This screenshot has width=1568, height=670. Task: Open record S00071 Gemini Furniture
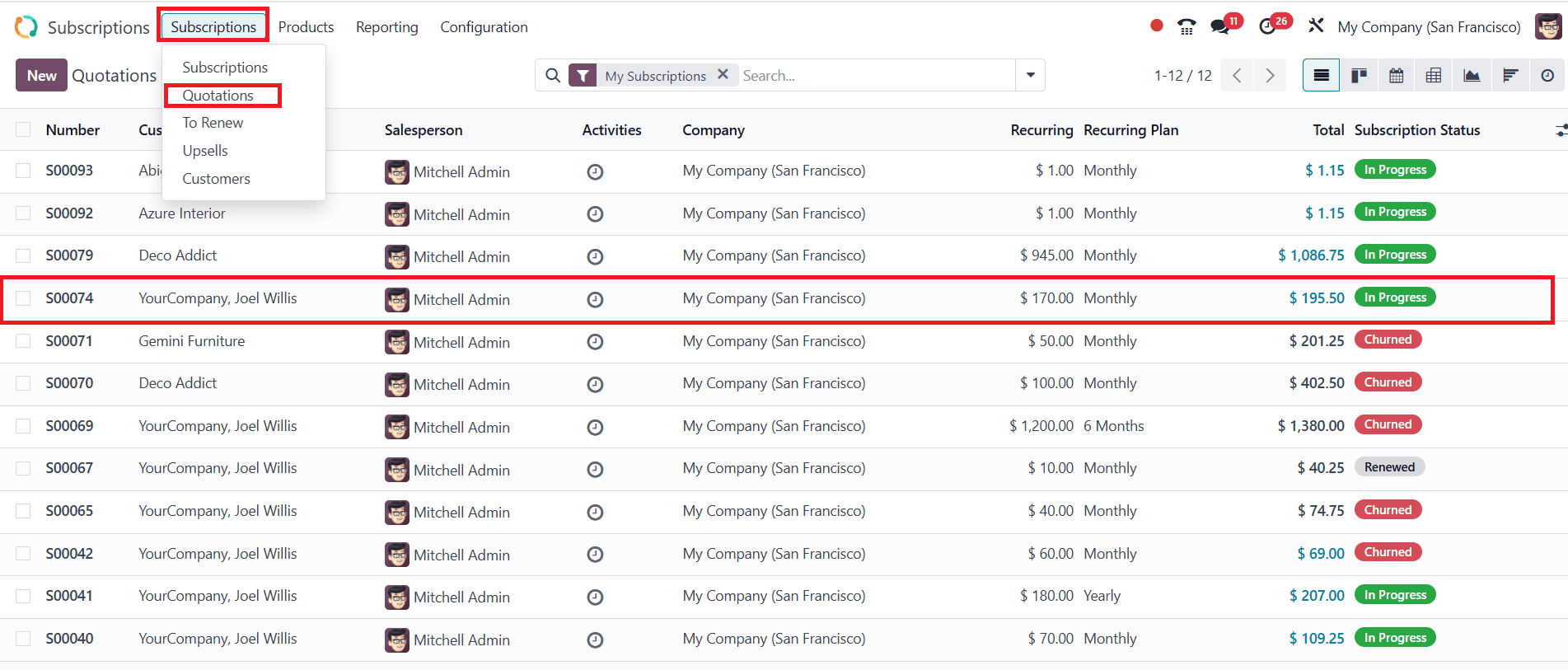[783, 341]
